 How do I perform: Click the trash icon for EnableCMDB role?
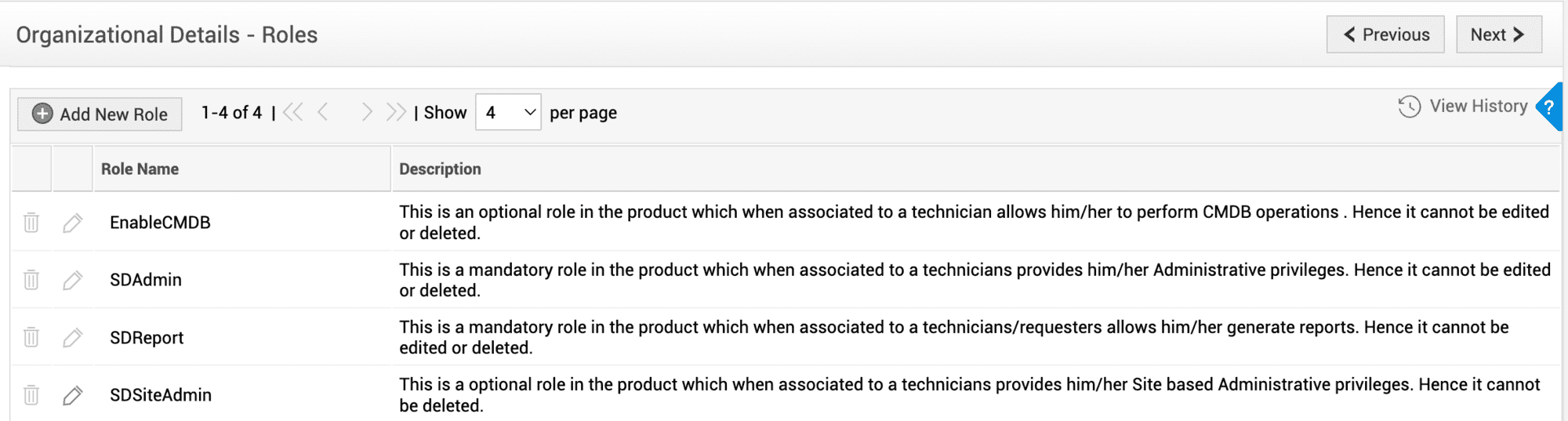point(31,223)
